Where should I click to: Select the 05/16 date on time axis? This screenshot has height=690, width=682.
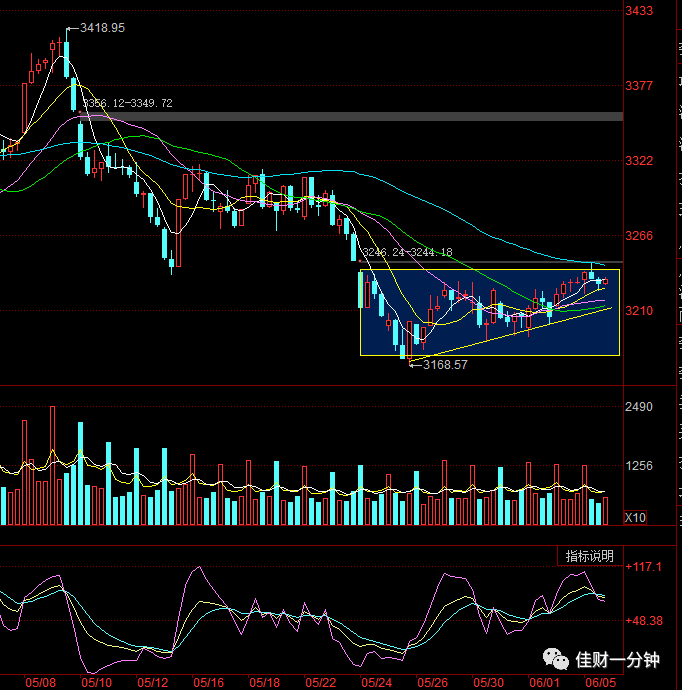(208, 683)
